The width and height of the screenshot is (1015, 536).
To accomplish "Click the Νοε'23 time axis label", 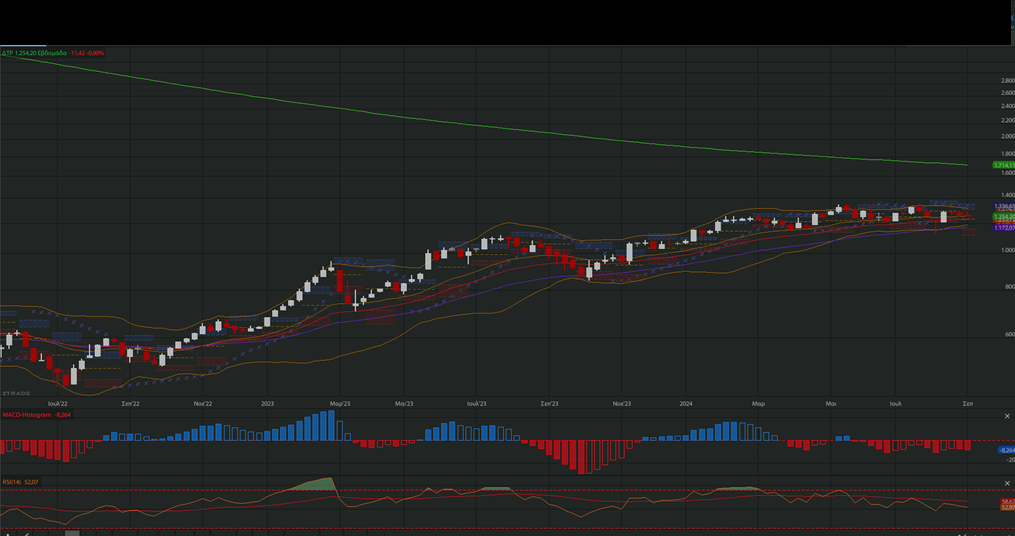I will (x=622, y=403).
